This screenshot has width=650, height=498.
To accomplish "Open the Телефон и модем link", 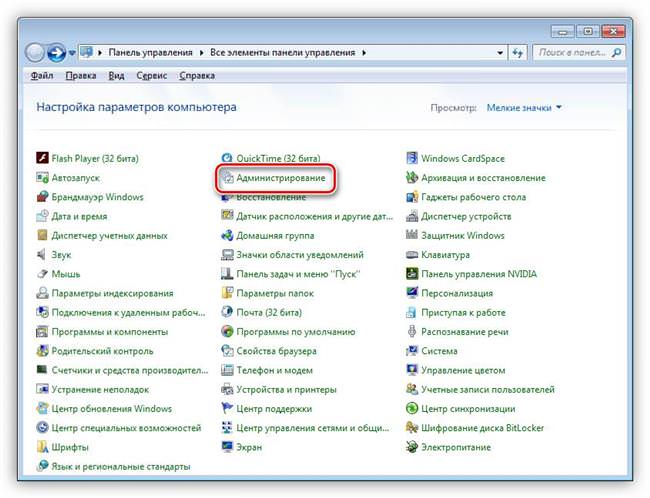I will [x=274, y=370].
